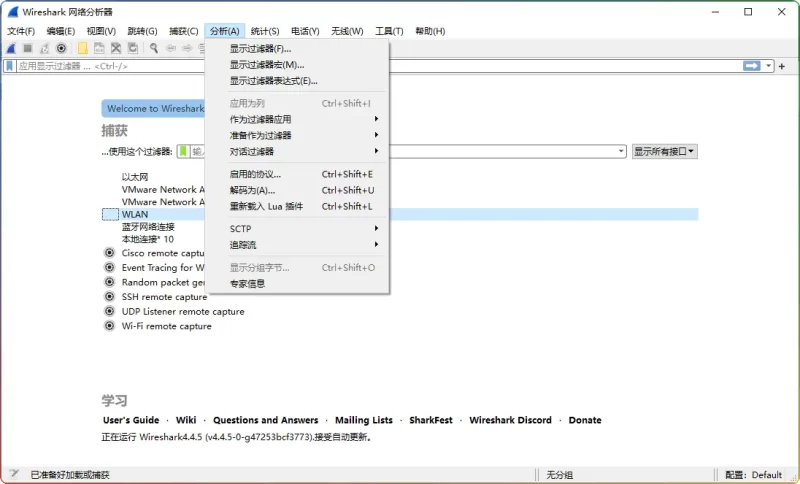
Task: Open the SharkFest link
Action: 431,420
